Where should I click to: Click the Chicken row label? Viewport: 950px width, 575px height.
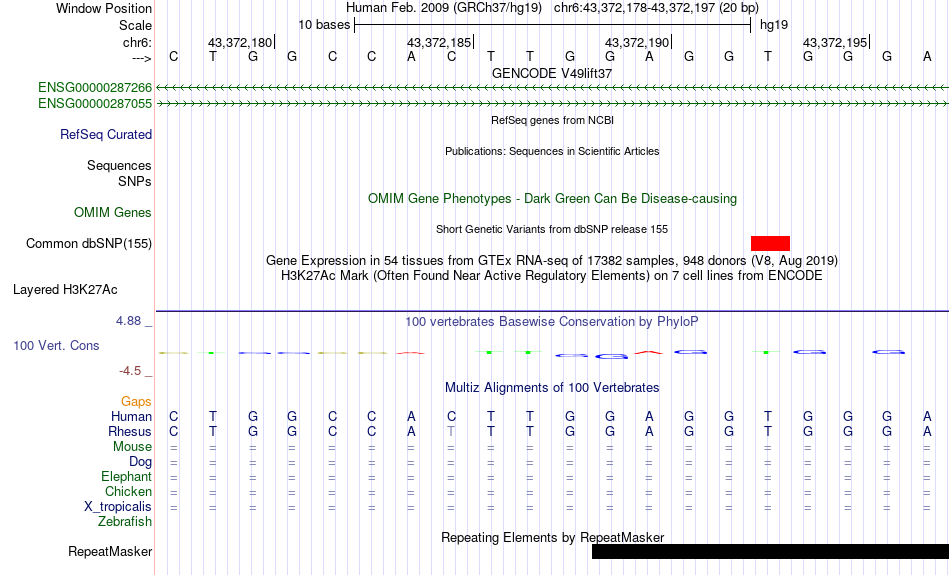click(128, 491)
